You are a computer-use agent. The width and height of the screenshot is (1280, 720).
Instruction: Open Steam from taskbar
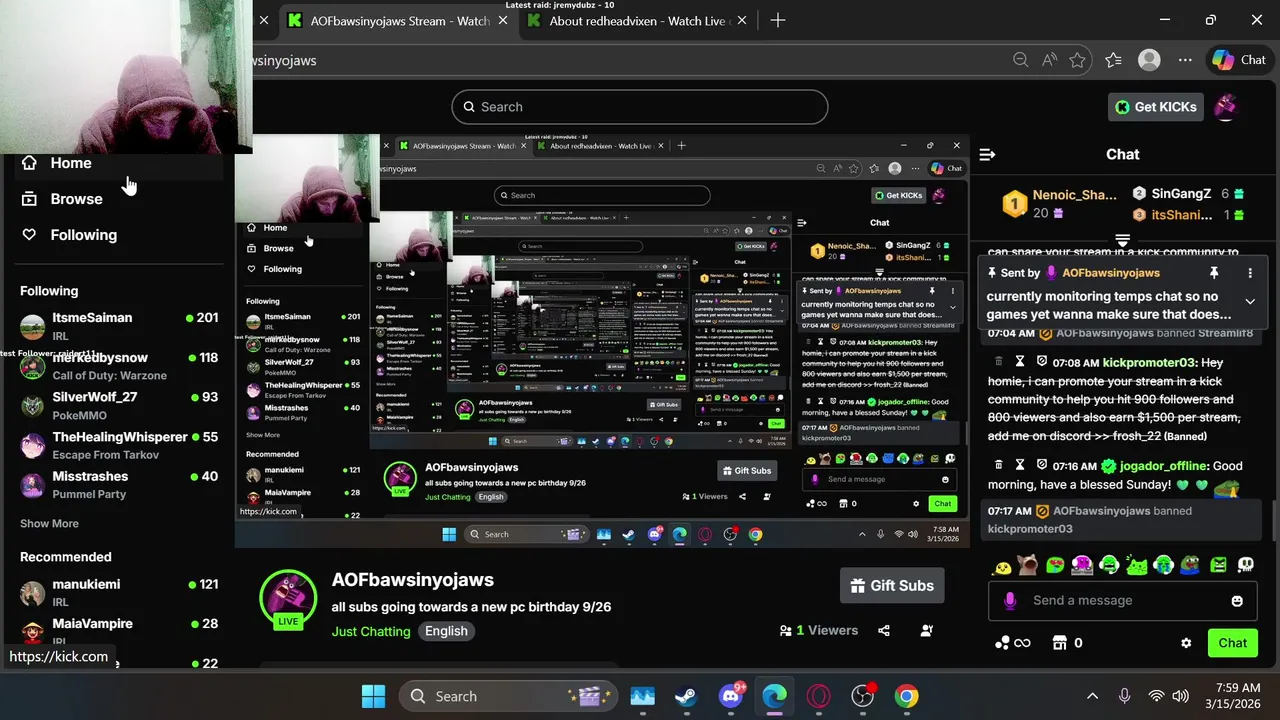[x=686, y=696]
